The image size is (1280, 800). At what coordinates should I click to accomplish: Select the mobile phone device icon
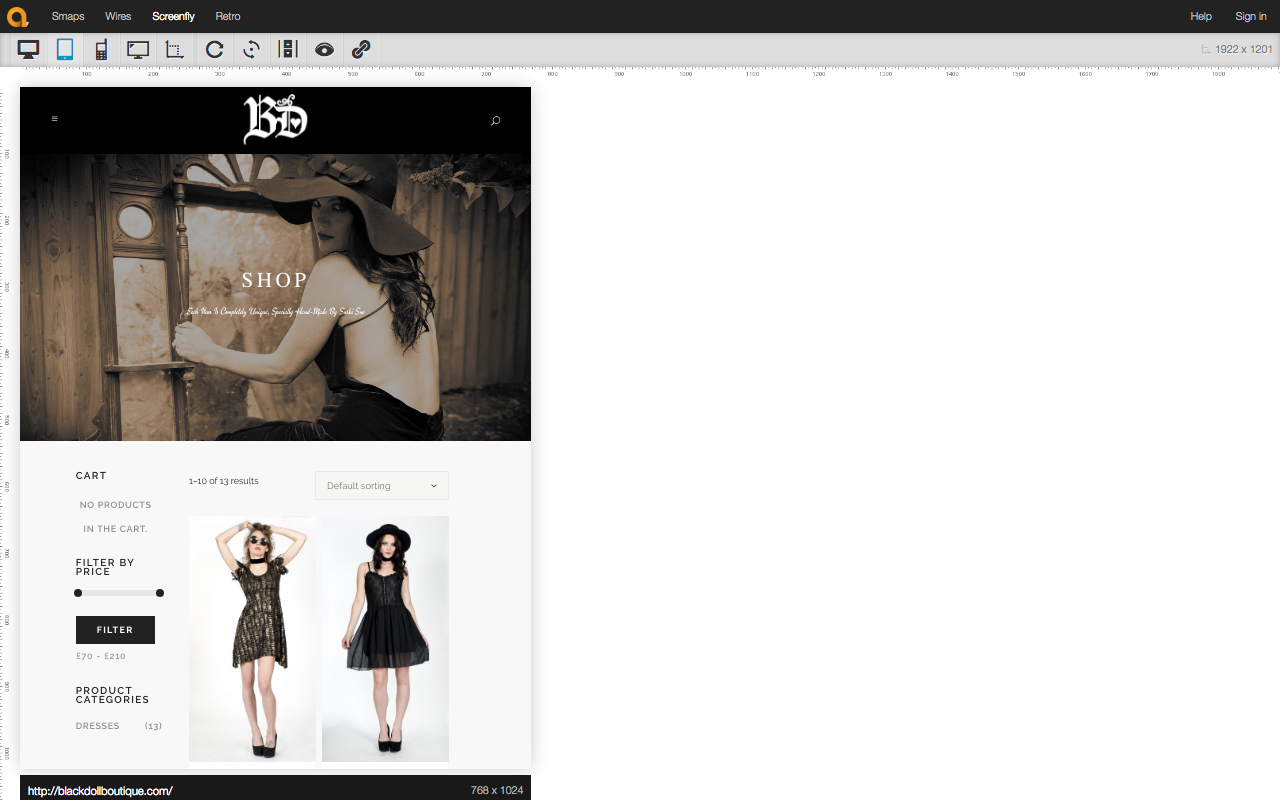(101, 49)
